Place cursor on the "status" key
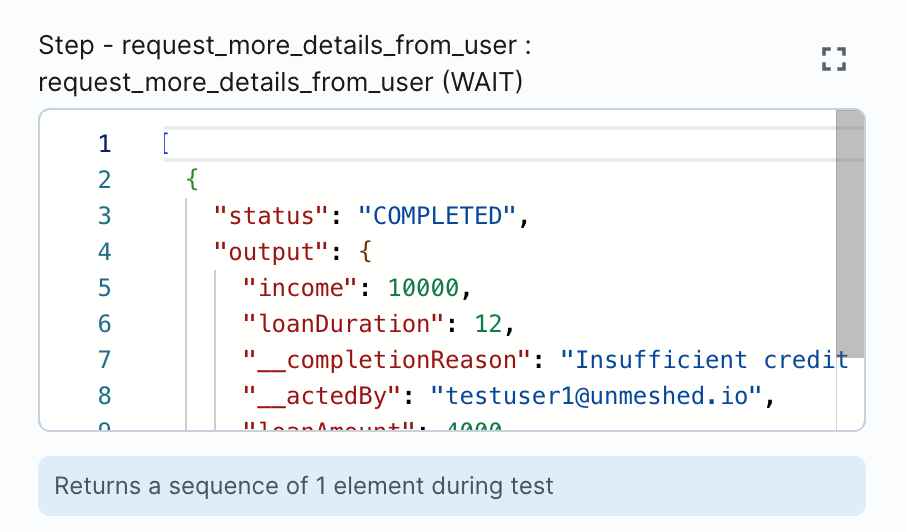This screenshot has width=906, height=532. (272, 216)
